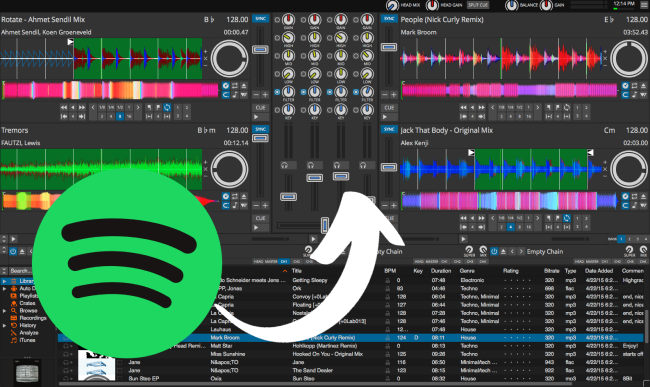Screen dimensions: 650x387
Task: Click pitch slider handle on Rotate deck
Action: (260, 50)
